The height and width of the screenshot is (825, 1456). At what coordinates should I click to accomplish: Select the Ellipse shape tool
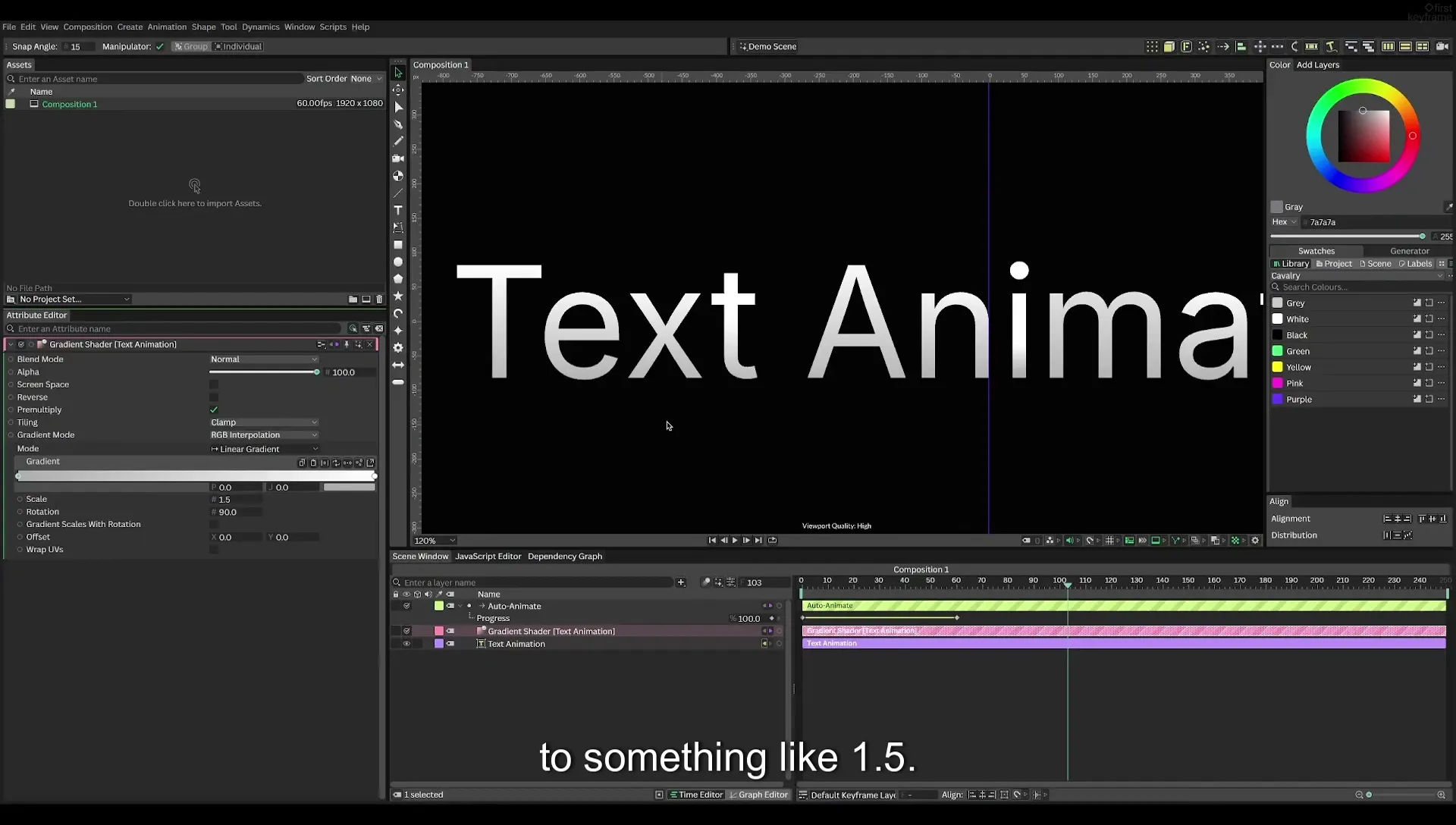coord(398,262)
